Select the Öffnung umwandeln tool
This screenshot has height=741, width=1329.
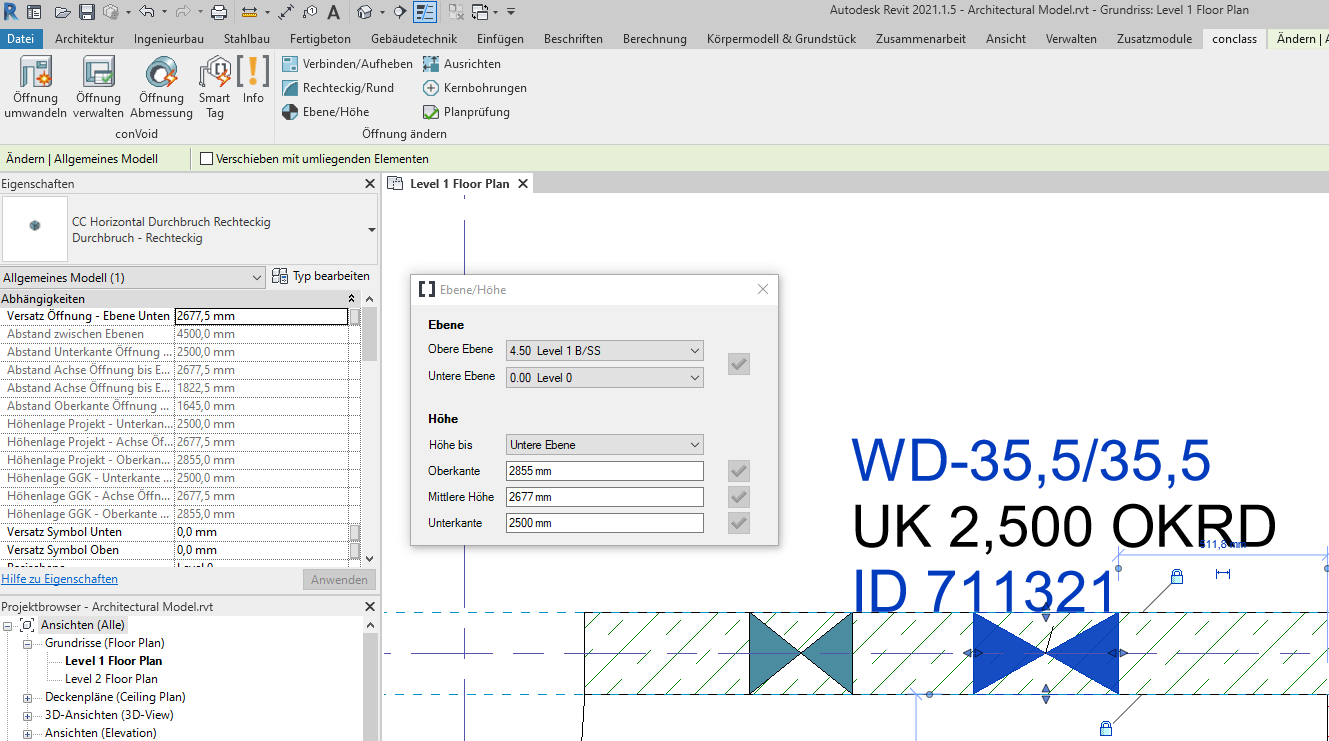click(35, 88)
